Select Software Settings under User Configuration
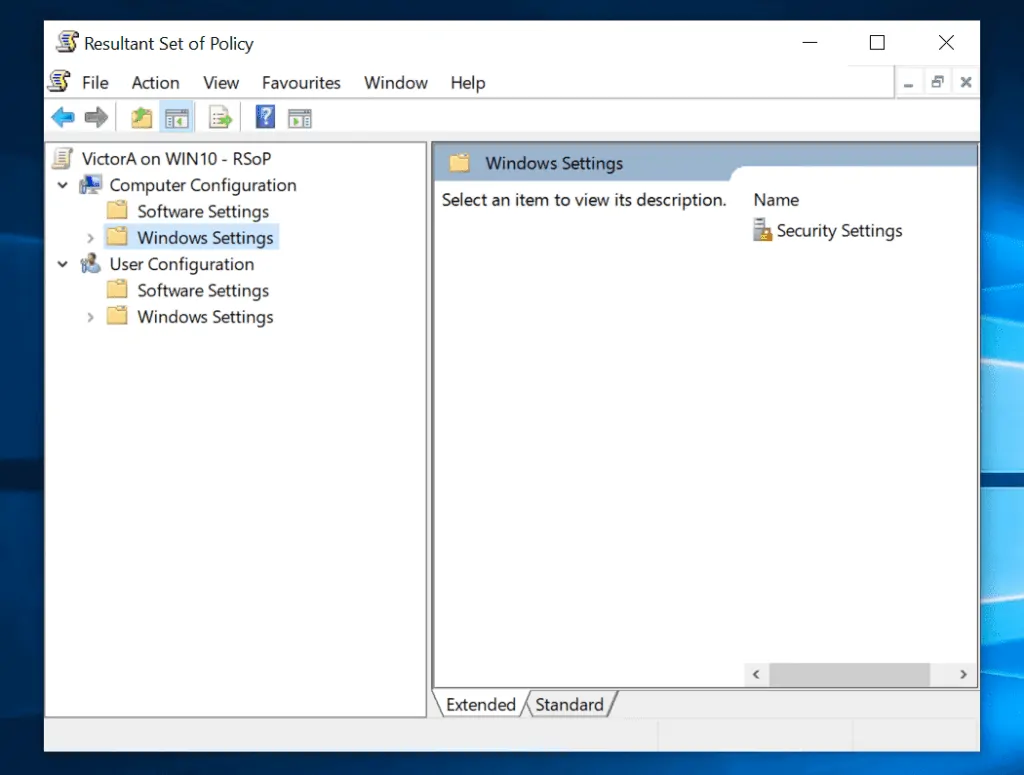This screenshot has height=775, width=1024. 203,291
